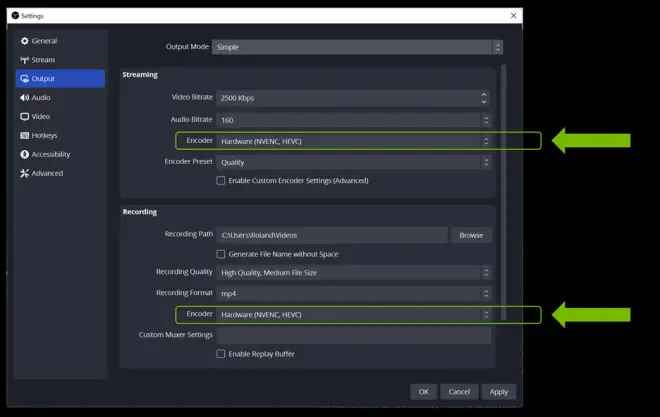Click the Advanced tools icon
This screenshot has height=417, width=660.
[x=24, y=173]
